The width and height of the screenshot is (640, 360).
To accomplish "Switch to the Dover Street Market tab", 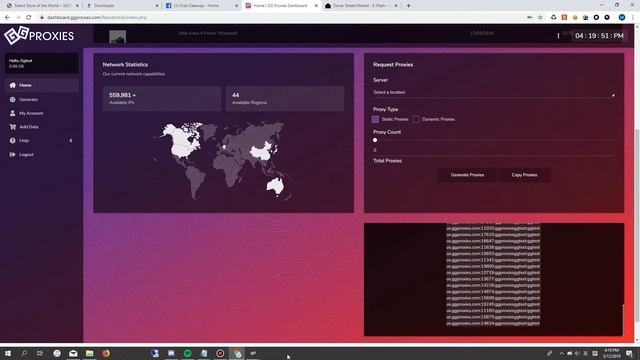I will tap(361, 6).
